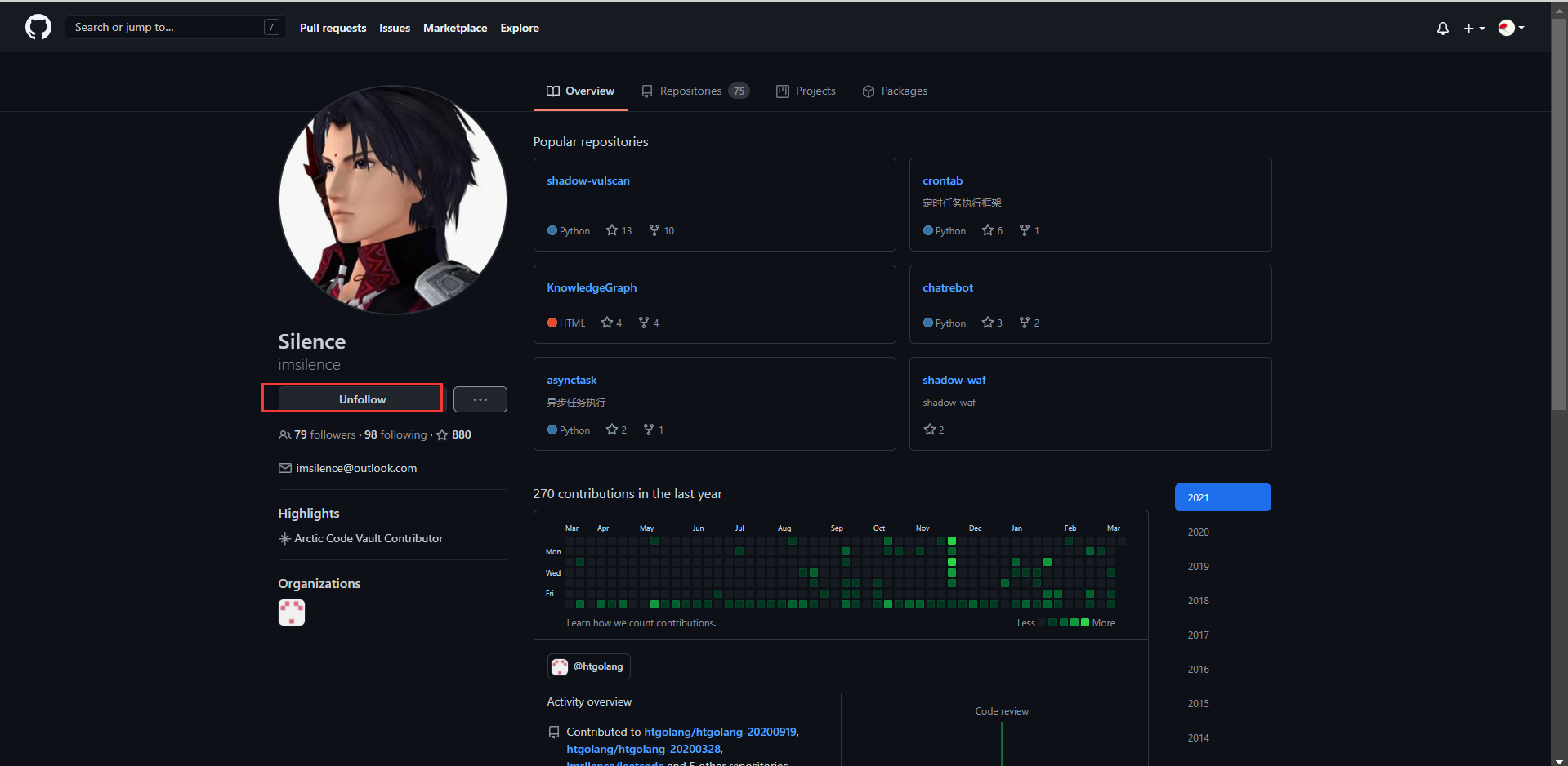View crontab's fork count
The width and height of the screenshot is (1568, 766).
coord(1029,231)
